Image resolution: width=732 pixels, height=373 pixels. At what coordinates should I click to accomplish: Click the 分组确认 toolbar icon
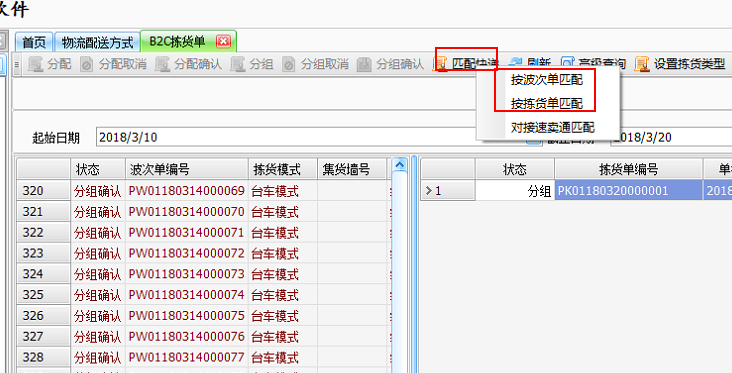click(364, 64)
